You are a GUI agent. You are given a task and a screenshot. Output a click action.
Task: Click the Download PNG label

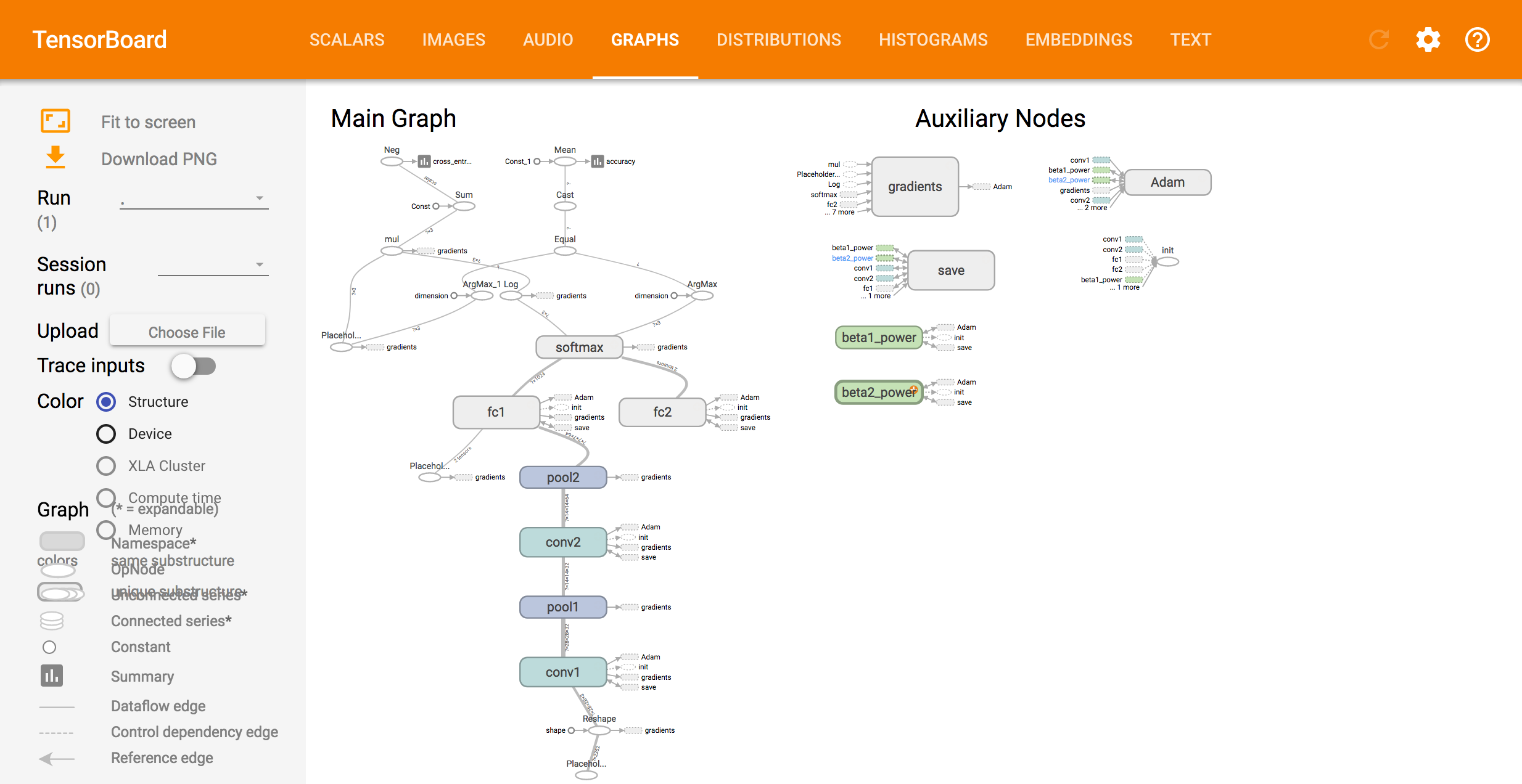tap(158, 159)
